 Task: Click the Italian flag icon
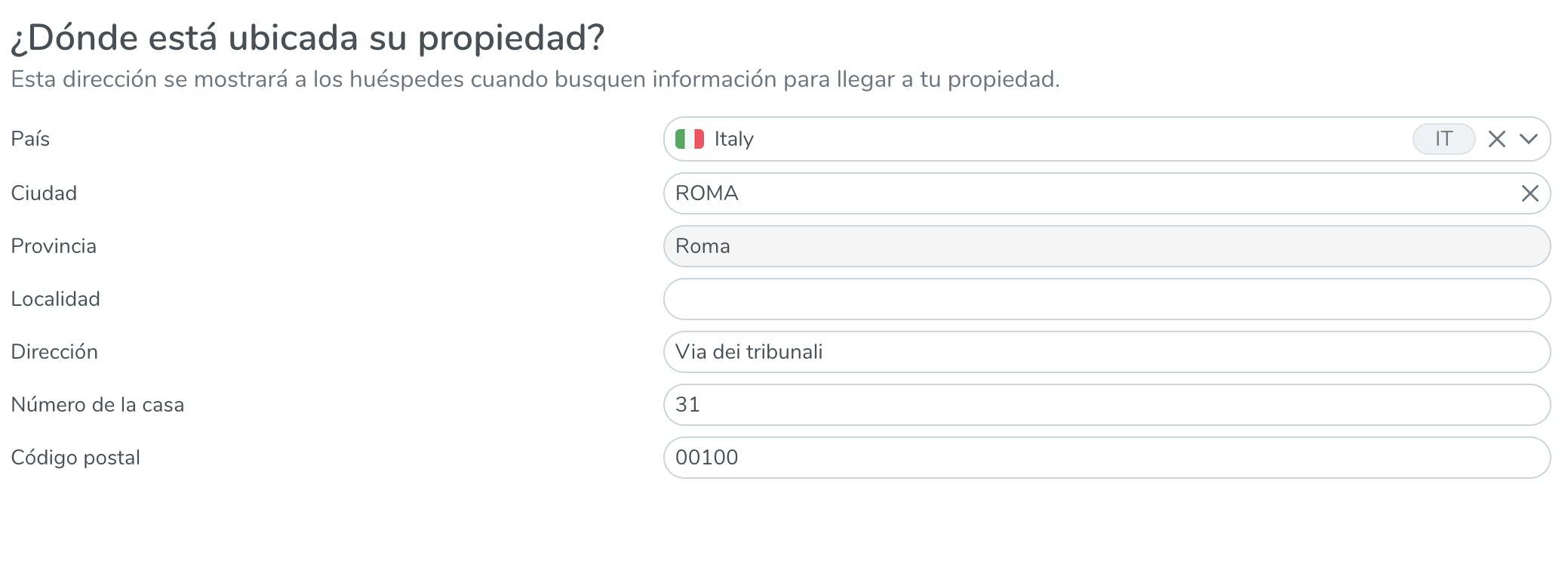(690, 139)
